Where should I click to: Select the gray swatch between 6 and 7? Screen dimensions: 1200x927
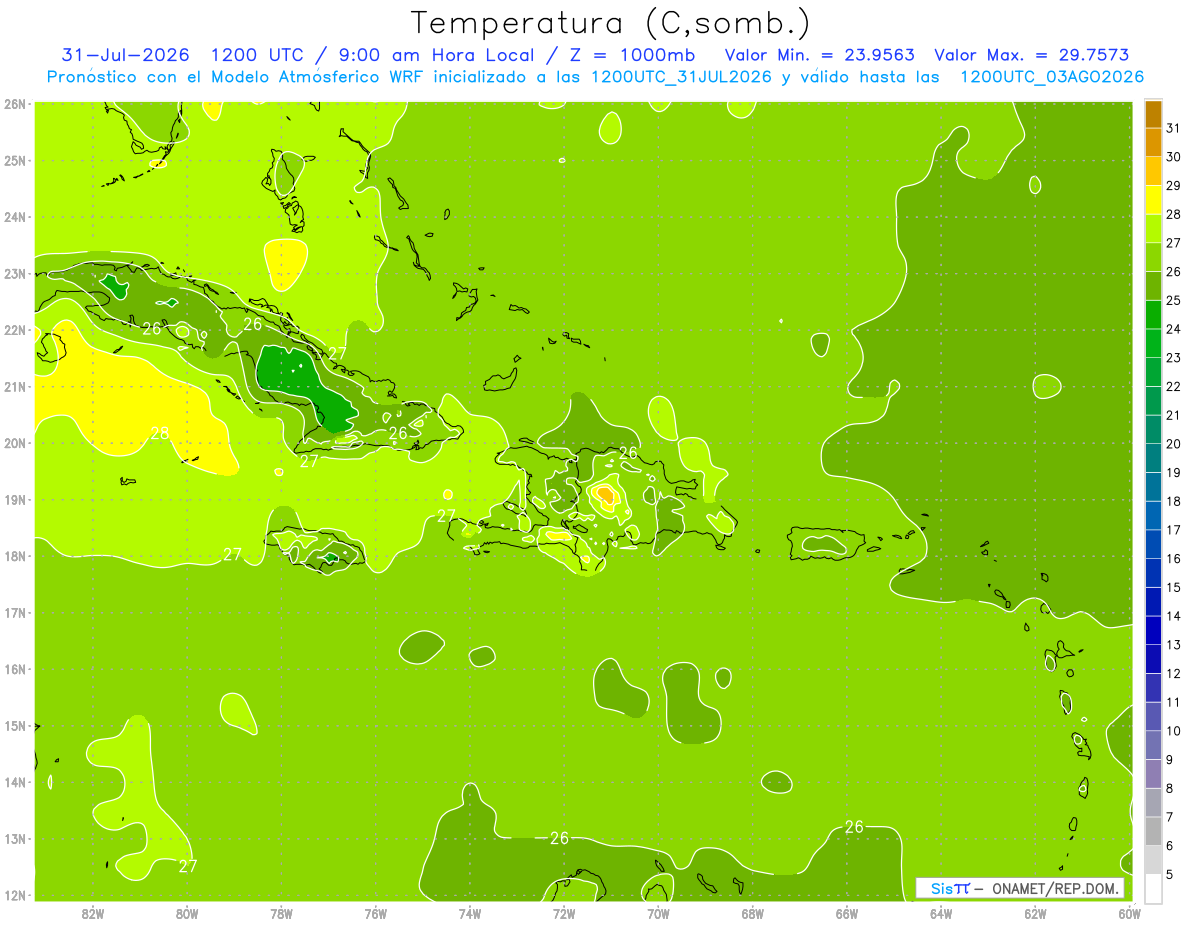coord(1153,831)
